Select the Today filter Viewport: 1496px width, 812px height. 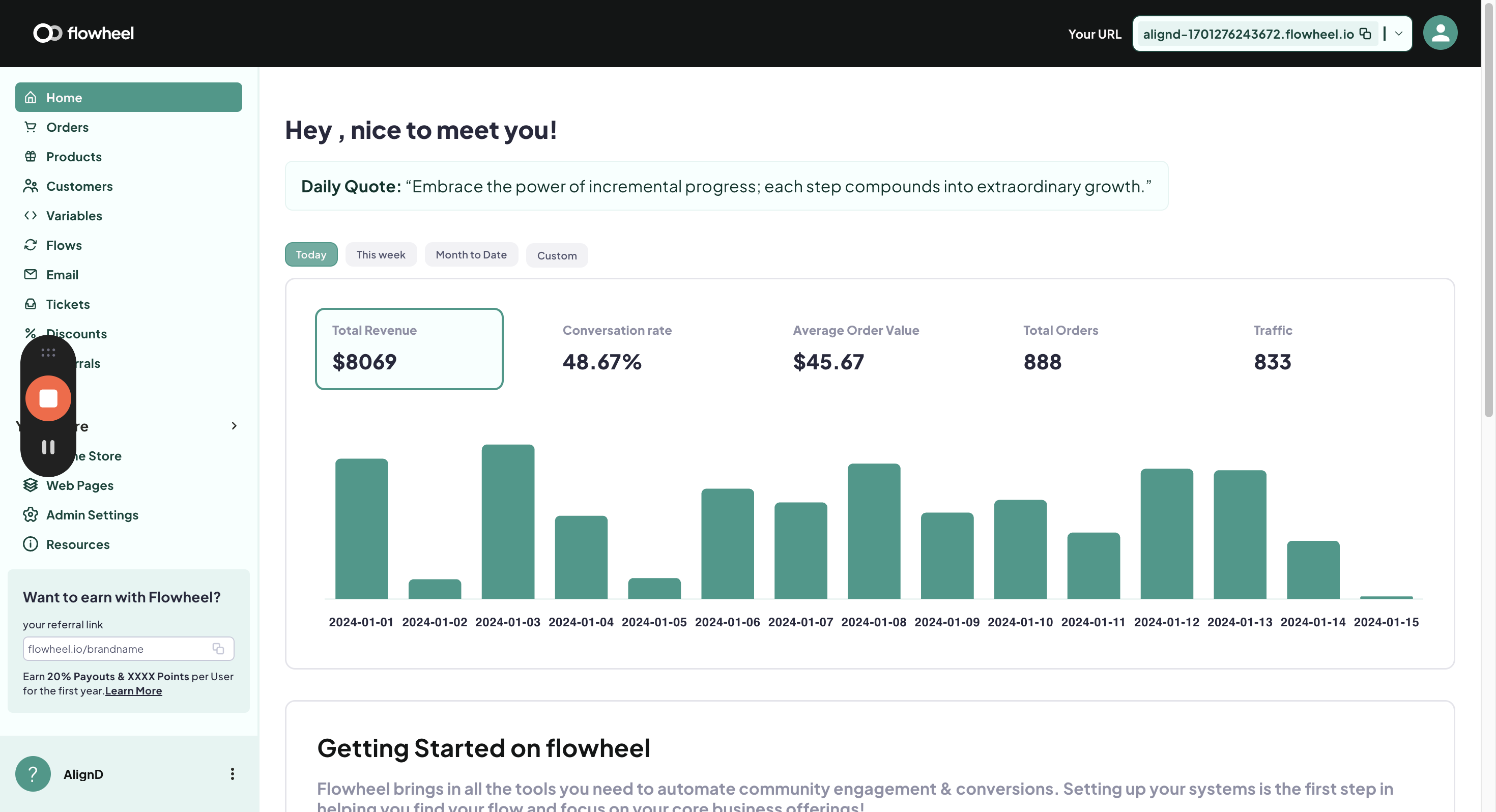click(x=311, y=254)
